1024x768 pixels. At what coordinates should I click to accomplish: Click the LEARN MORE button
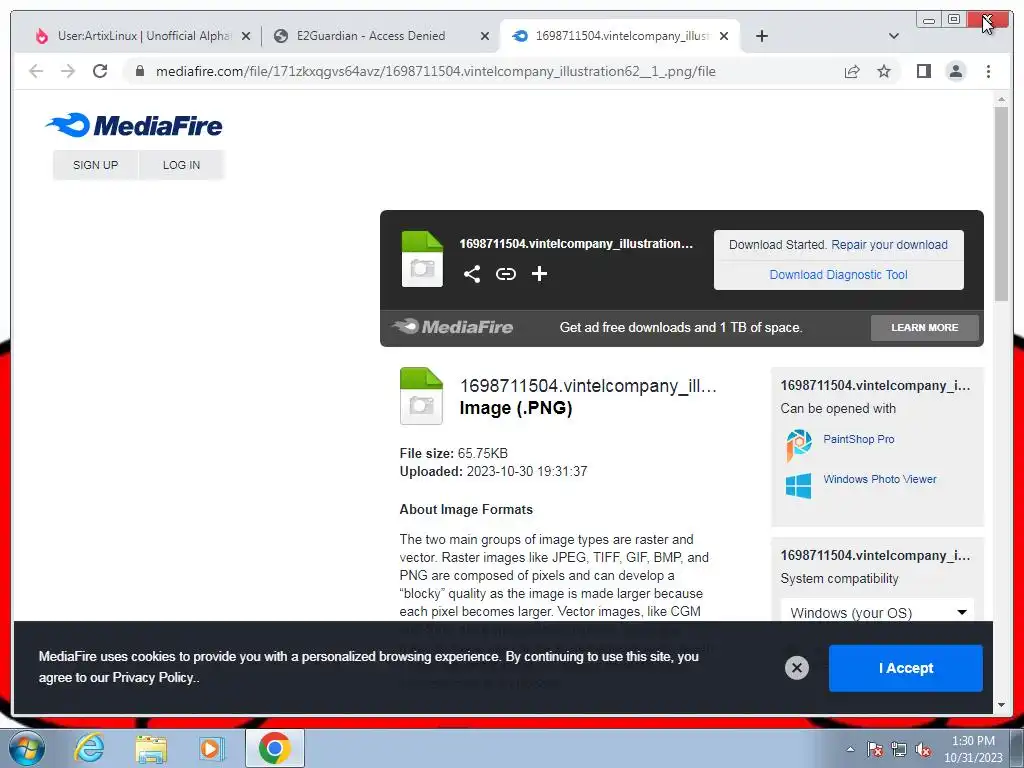tap(924, 328)
